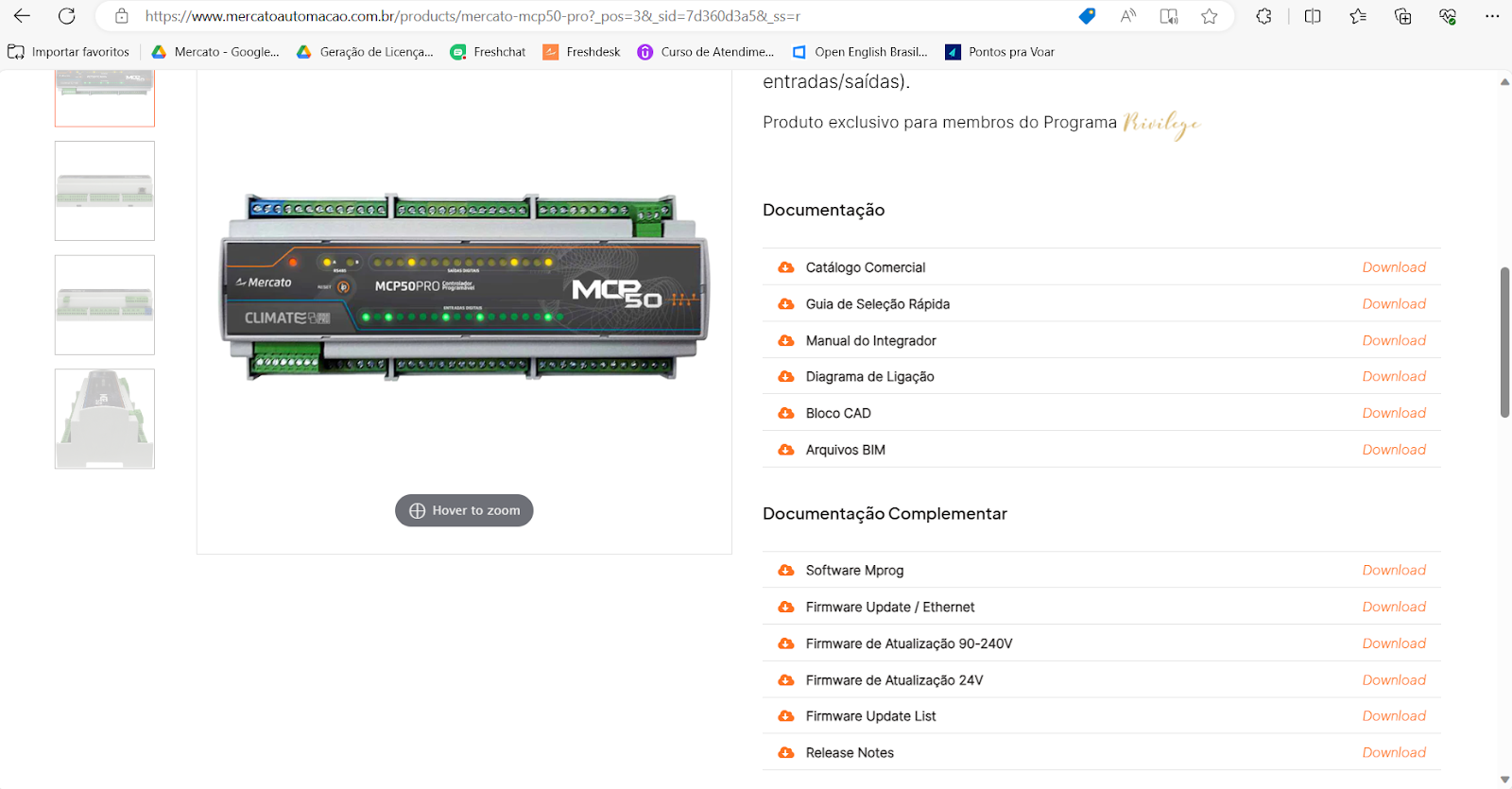Click the scrollbar down arrow
This screenshot has height=789, width=1512.
point(1504,780)
